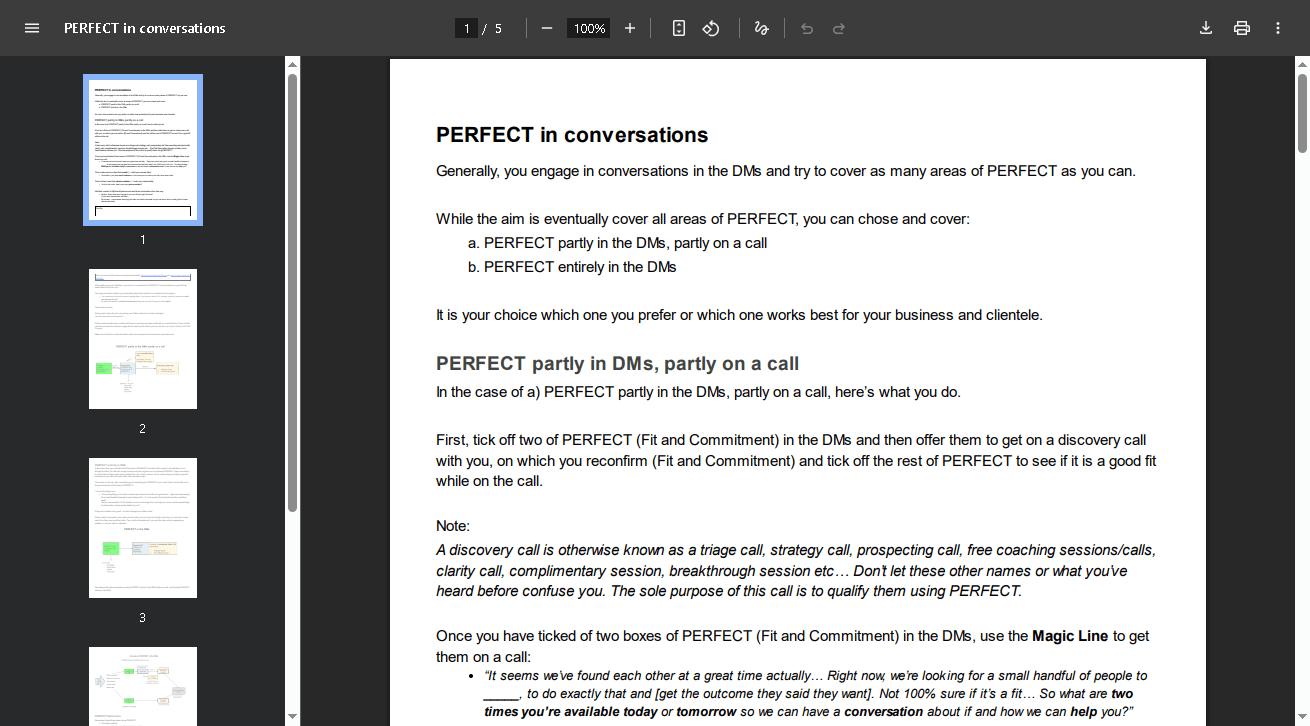Click the document scrollbar up arrow
Image resolution: width=1310 pixels, height=726 pixels.
1302,64
